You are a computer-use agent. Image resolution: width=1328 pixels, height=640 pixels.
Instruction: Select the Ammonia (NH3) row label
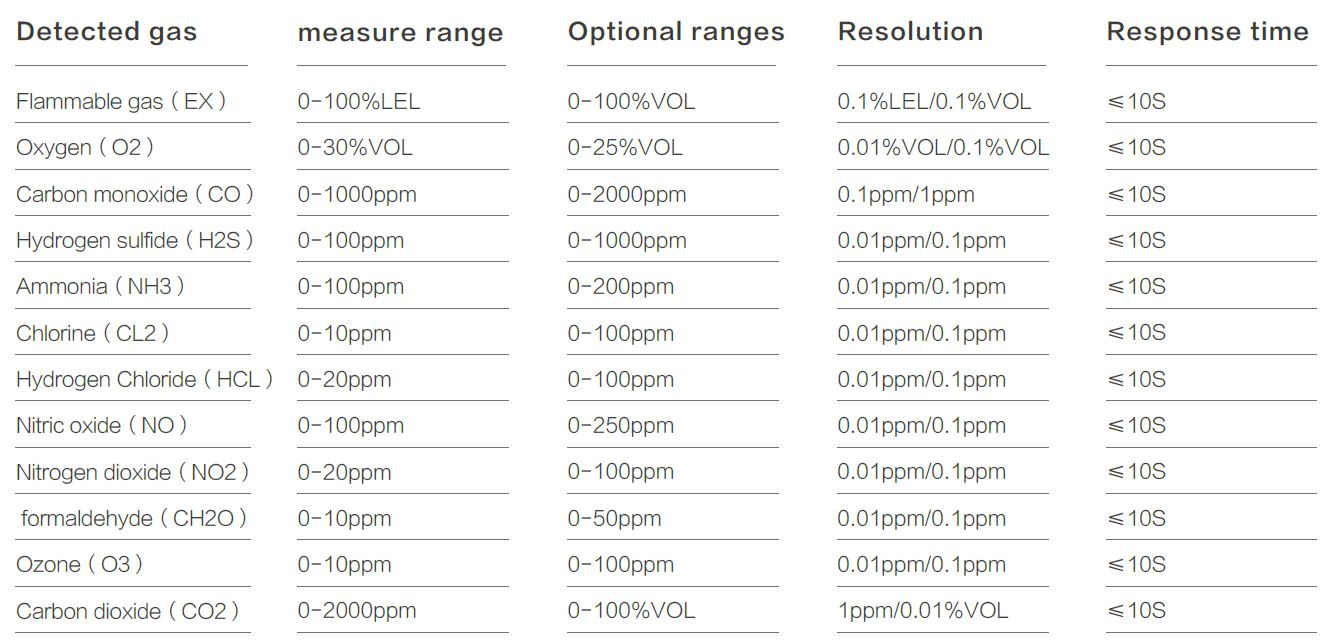click(100, 287)
